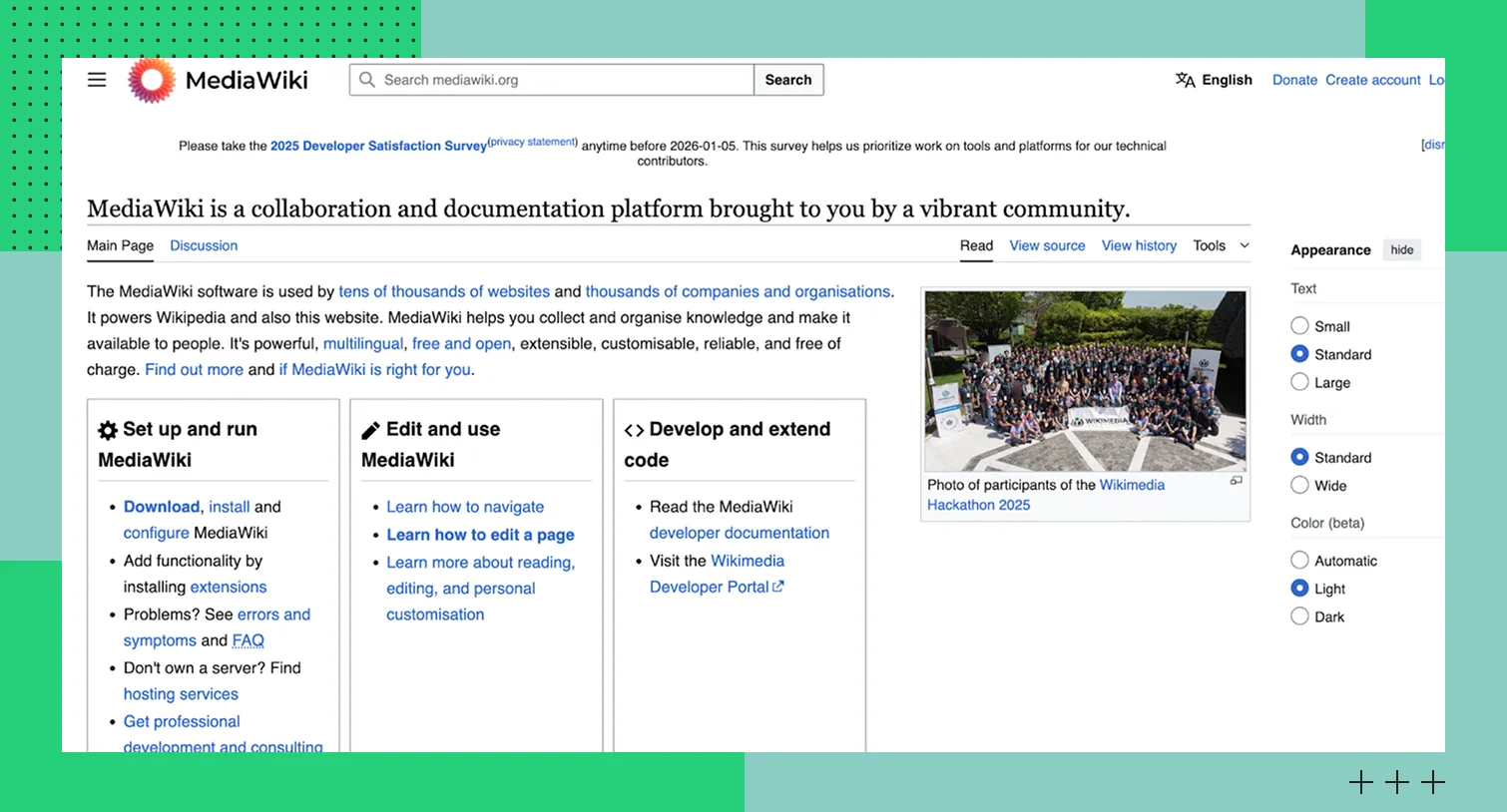Click the Hackathon group photo thumbnail

[x=1085, y=380]
